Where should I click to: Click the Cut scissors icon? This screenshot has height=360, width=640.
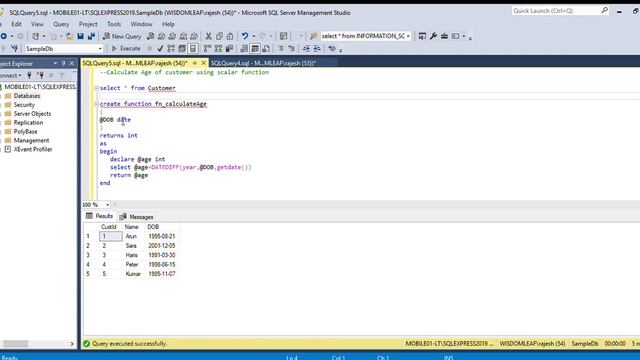pos(208,36)
